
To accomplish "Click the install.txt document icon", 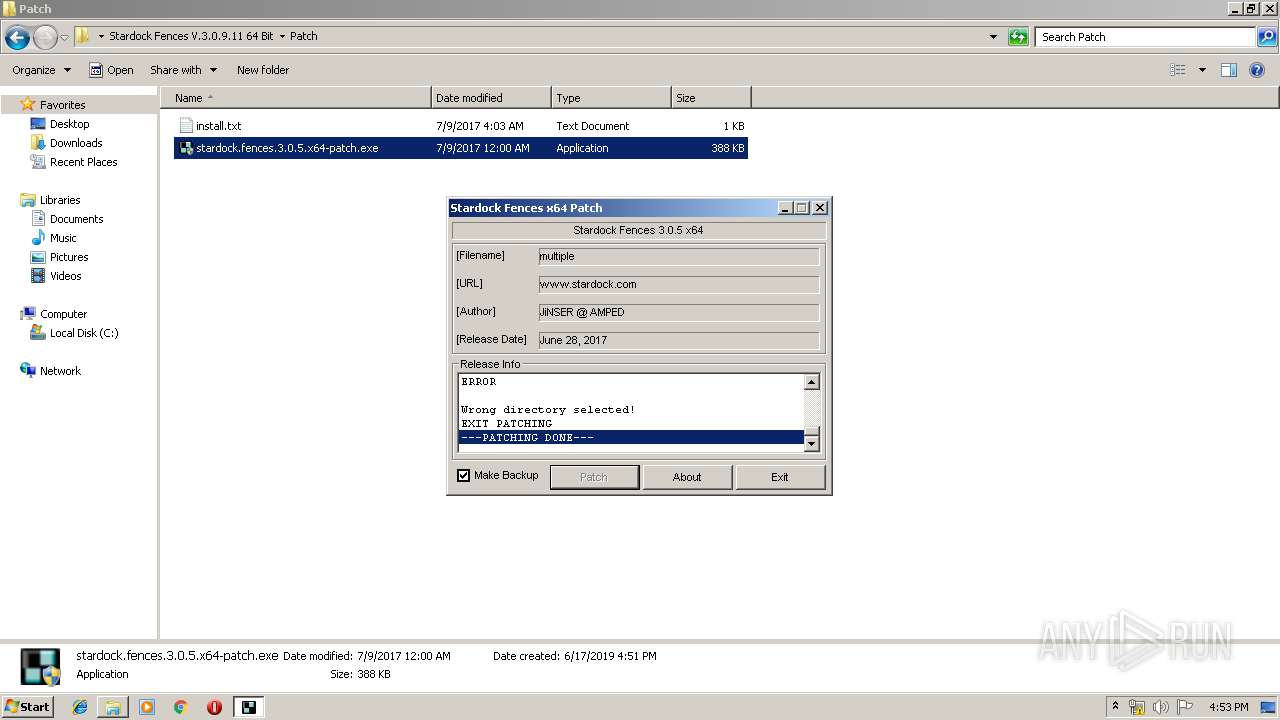I will click(x=185, y=126).
